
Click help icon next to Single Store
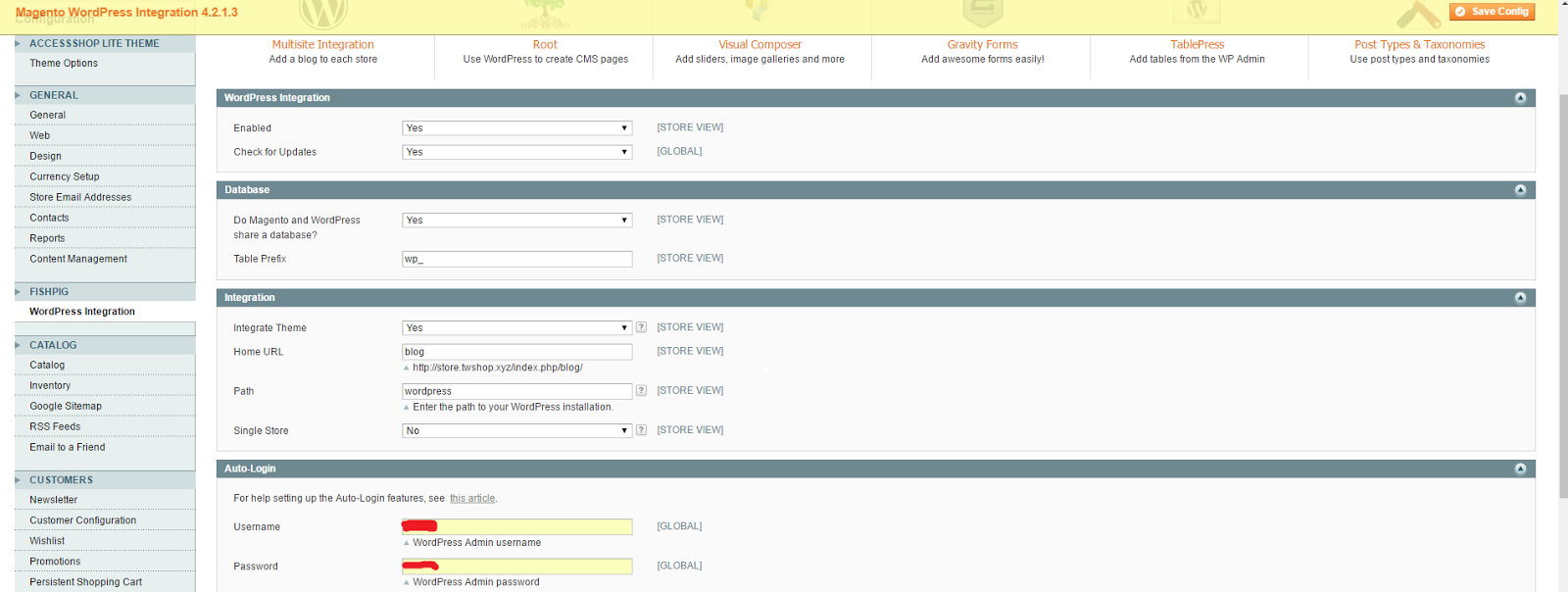pyautogui.click(x=641, y=429)
